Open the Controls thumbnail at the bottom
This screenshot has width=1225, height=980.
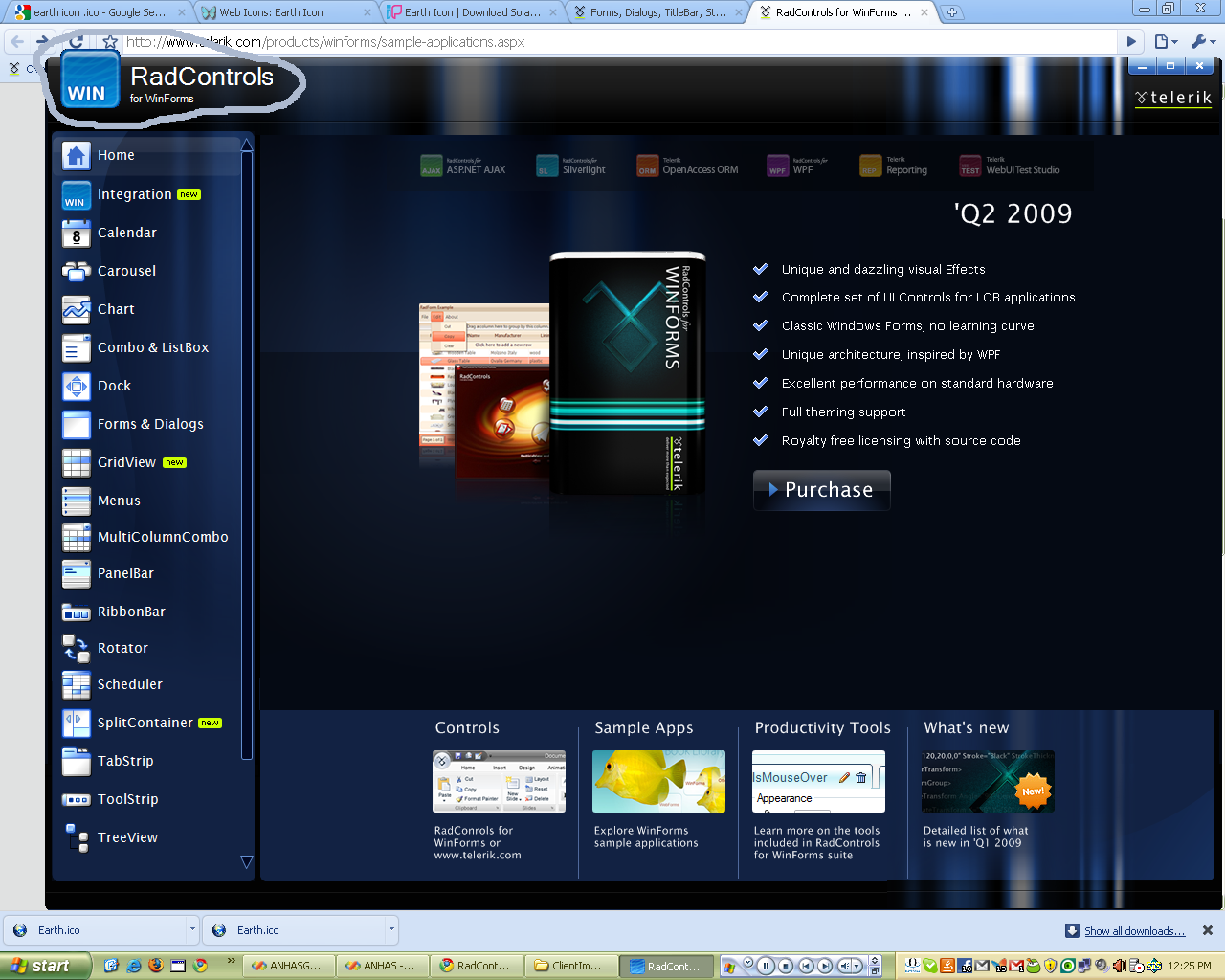pyautogui.click(x=499, y=782)
